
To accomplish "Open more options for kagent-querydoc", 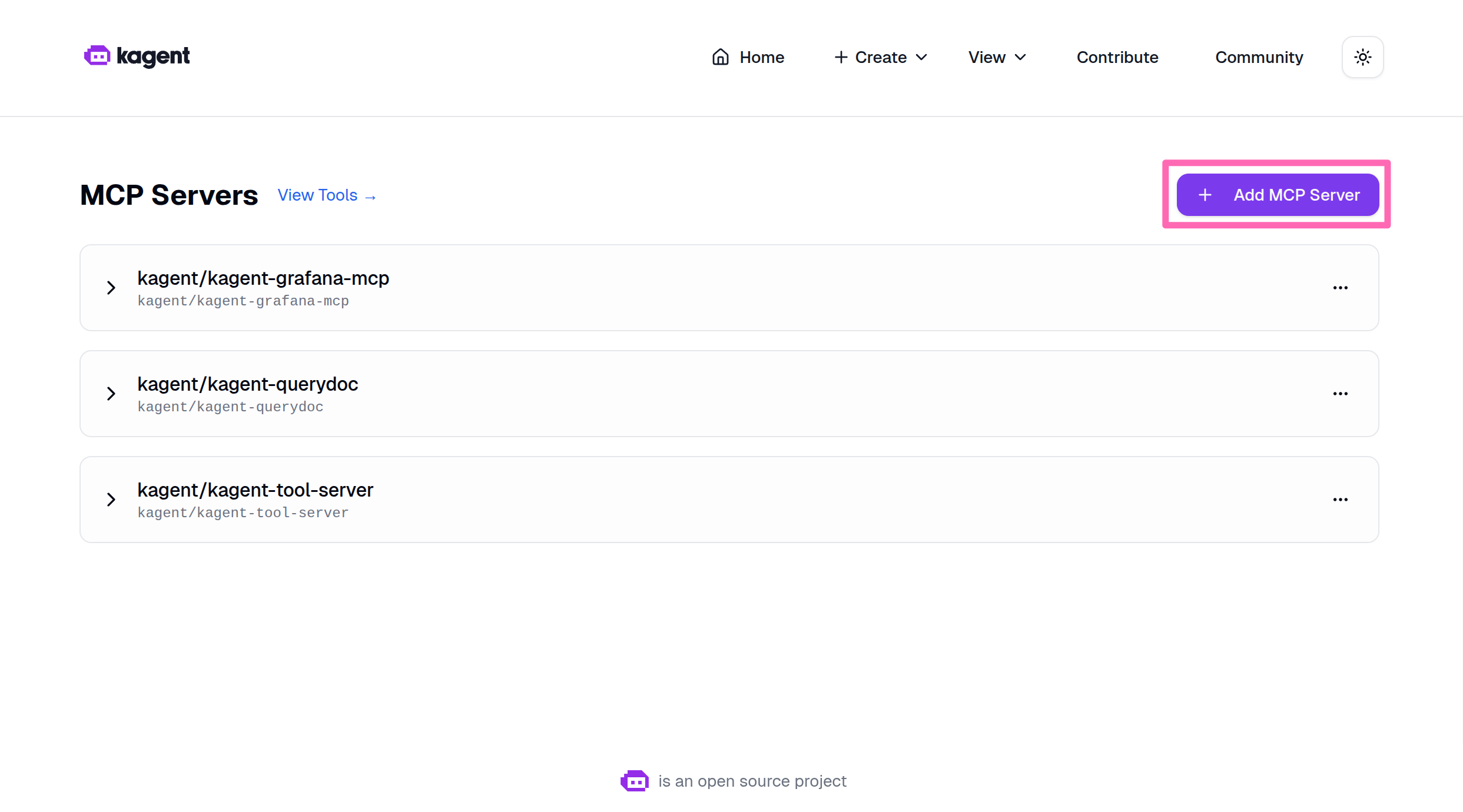I will click(1340, 394).
